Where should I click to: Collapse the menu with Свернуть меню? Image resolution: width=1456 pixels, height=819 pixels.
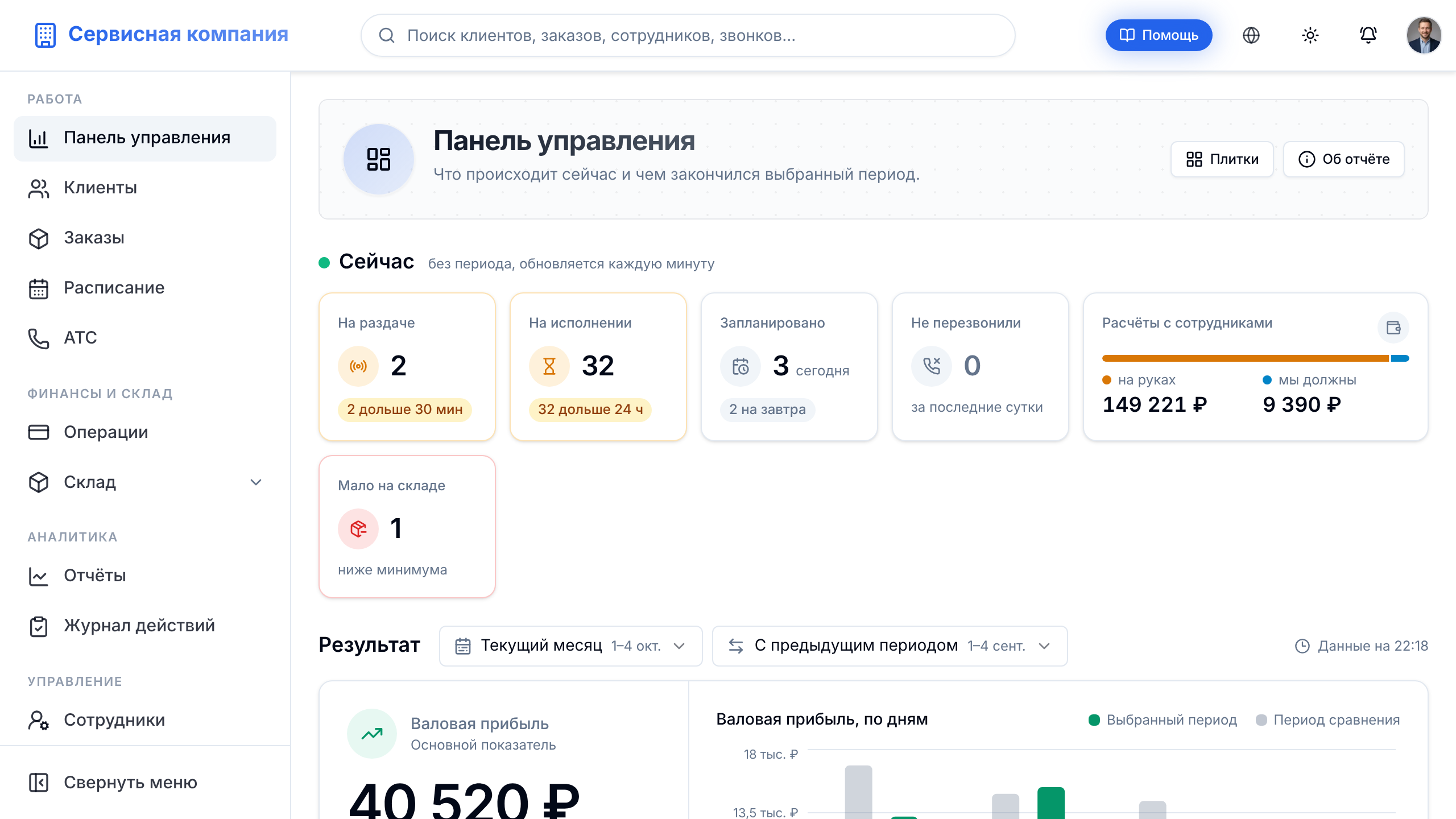click(145, 783)
